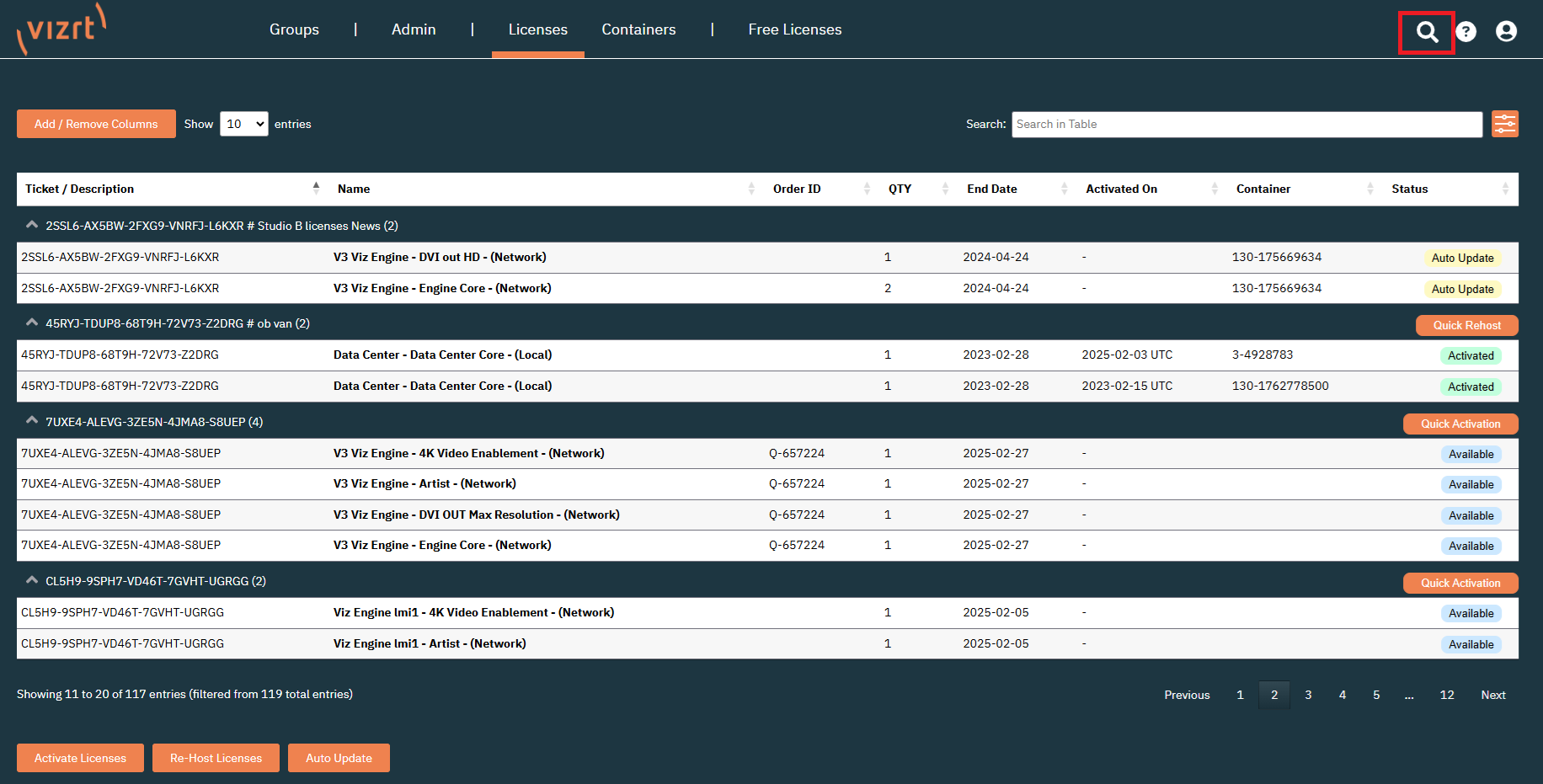The width and height of the screenshot is (1543, 784).
Task: Click Available status of V3 Artist row
Action: tap(1471, 484)
